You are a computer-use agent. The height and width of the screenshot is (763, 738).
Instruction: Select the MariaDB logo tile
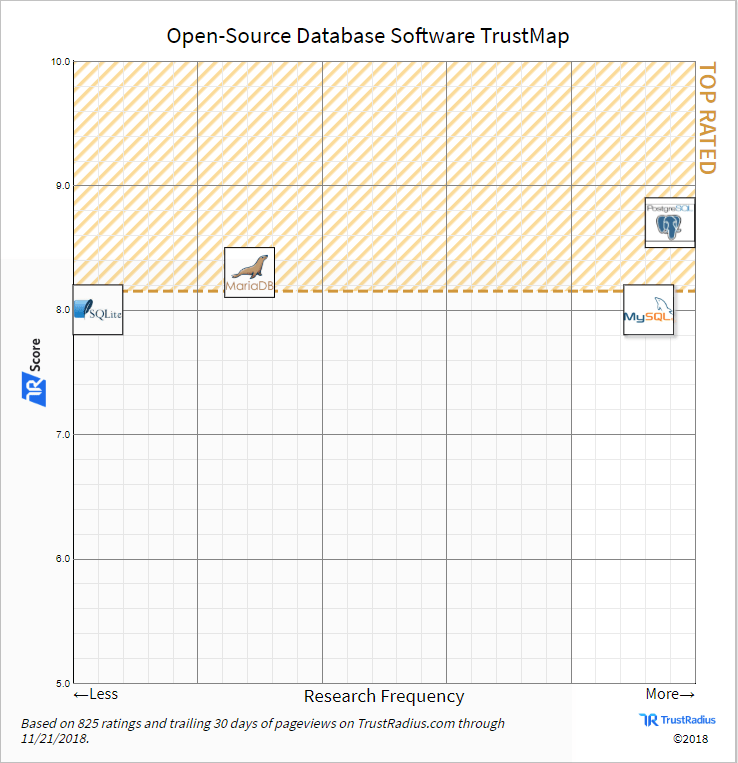tap(250, 272)
